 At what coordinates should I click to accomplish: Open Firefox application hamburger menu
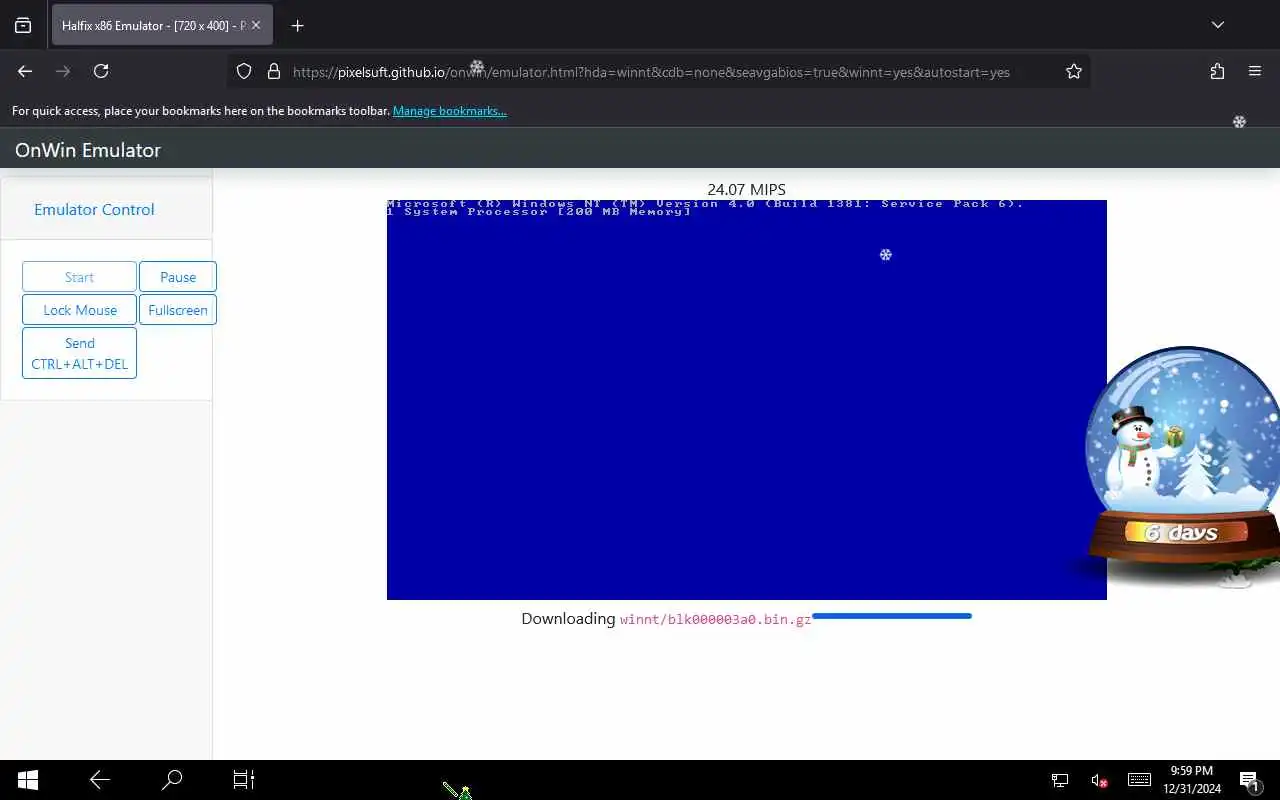pos(1255,71)
